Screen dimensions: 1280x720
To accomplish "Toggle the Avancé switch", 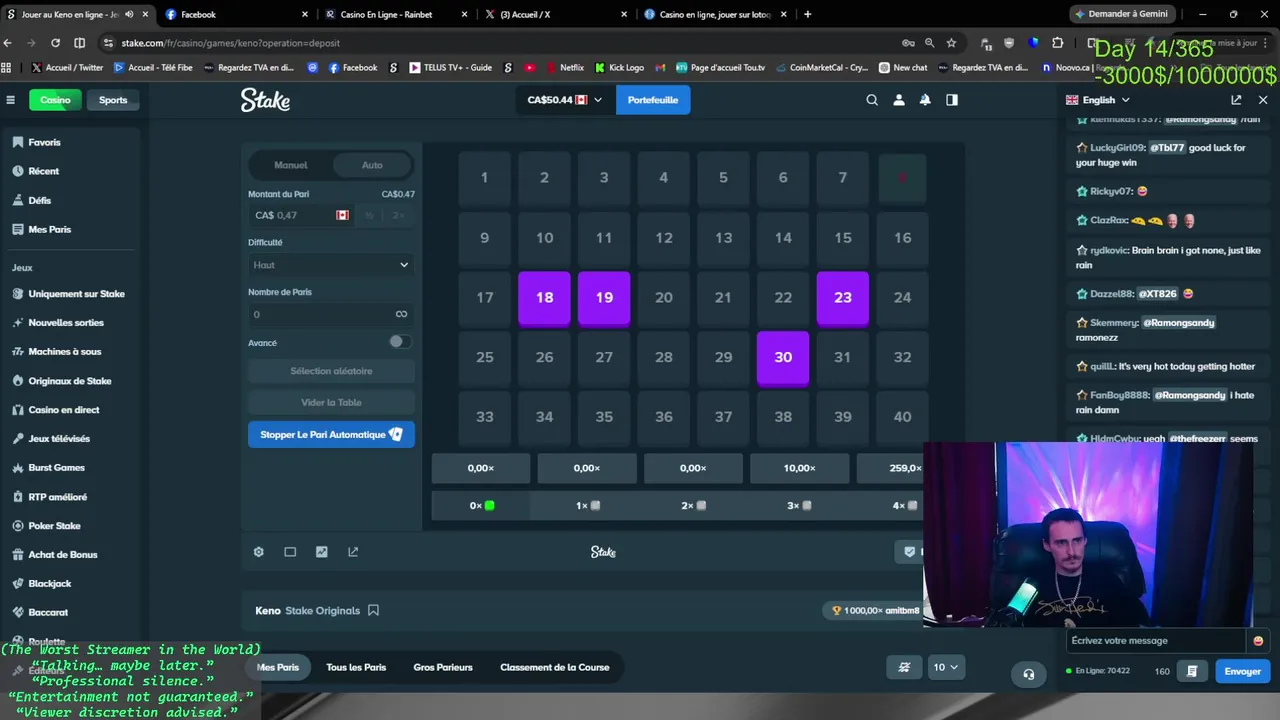I will [399, 342].
